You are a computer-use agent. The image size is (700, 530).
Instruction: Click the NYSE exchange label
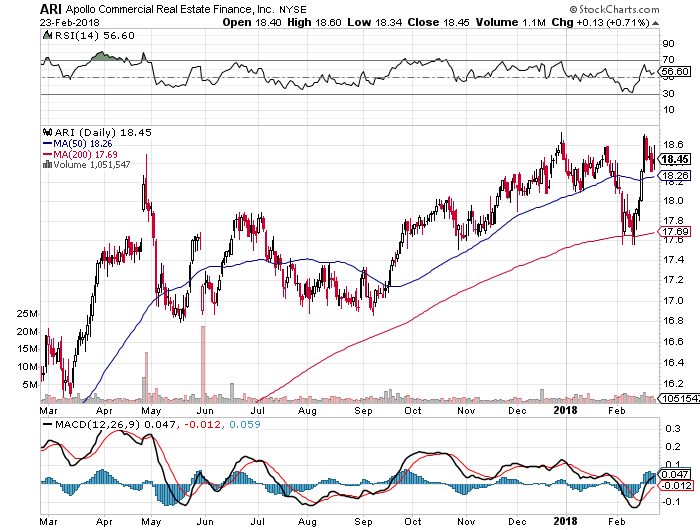(x=293, y=9)
